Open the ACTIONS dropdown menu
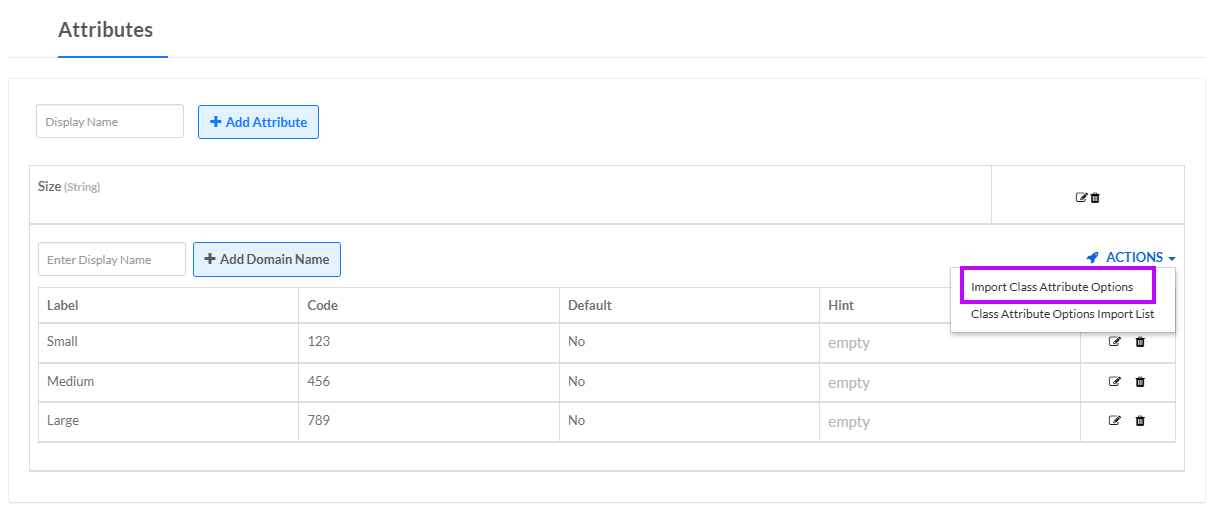Image resolution: width=1214 pixels, height=506 pixels. click(1132, 258)
